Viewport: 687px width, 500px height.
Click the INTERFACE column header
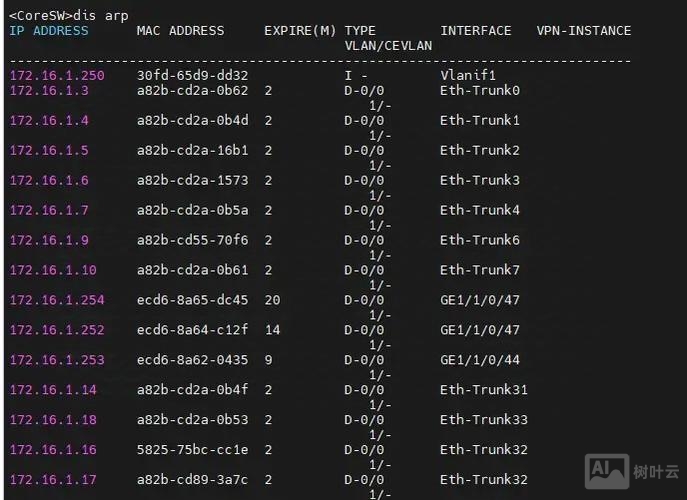pyautogui.click(x=475, y=31)
